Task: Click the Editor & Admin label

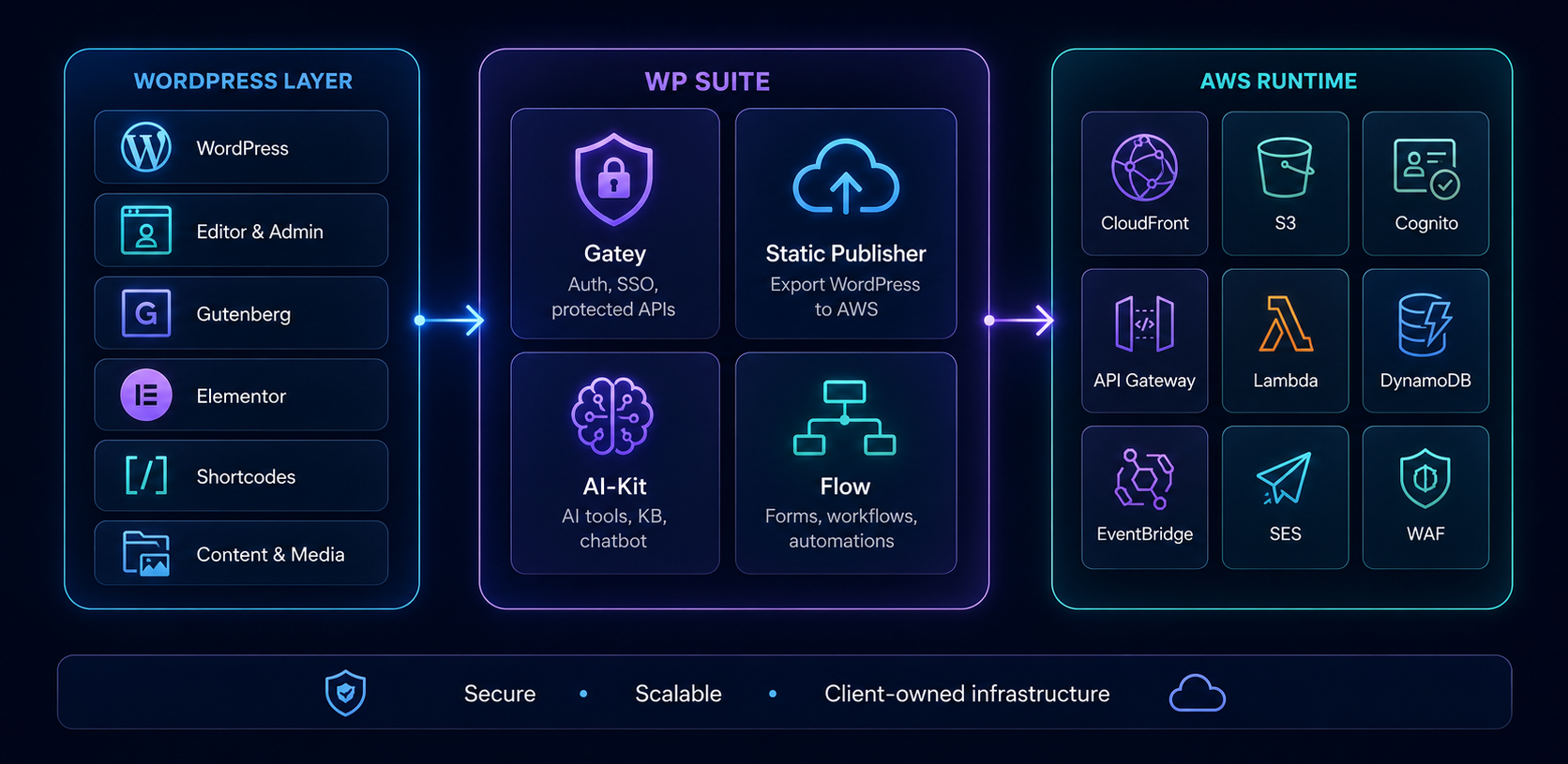Action: [260, 232]
